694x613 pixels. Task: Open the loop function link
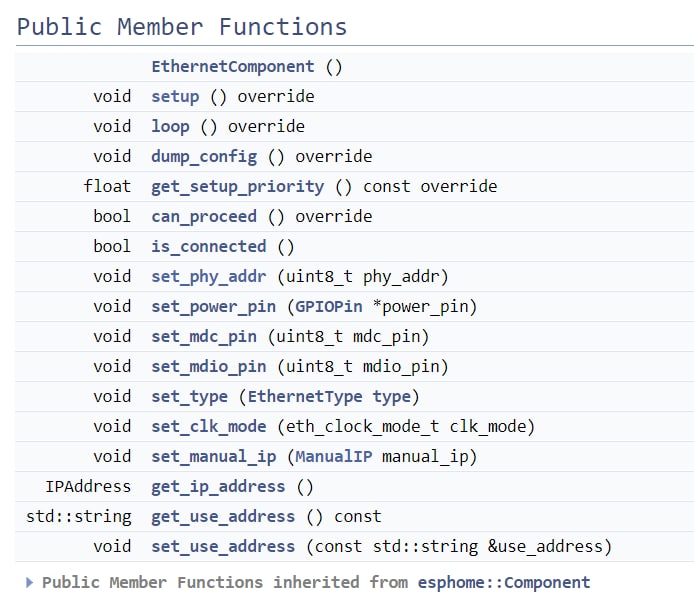170,127
